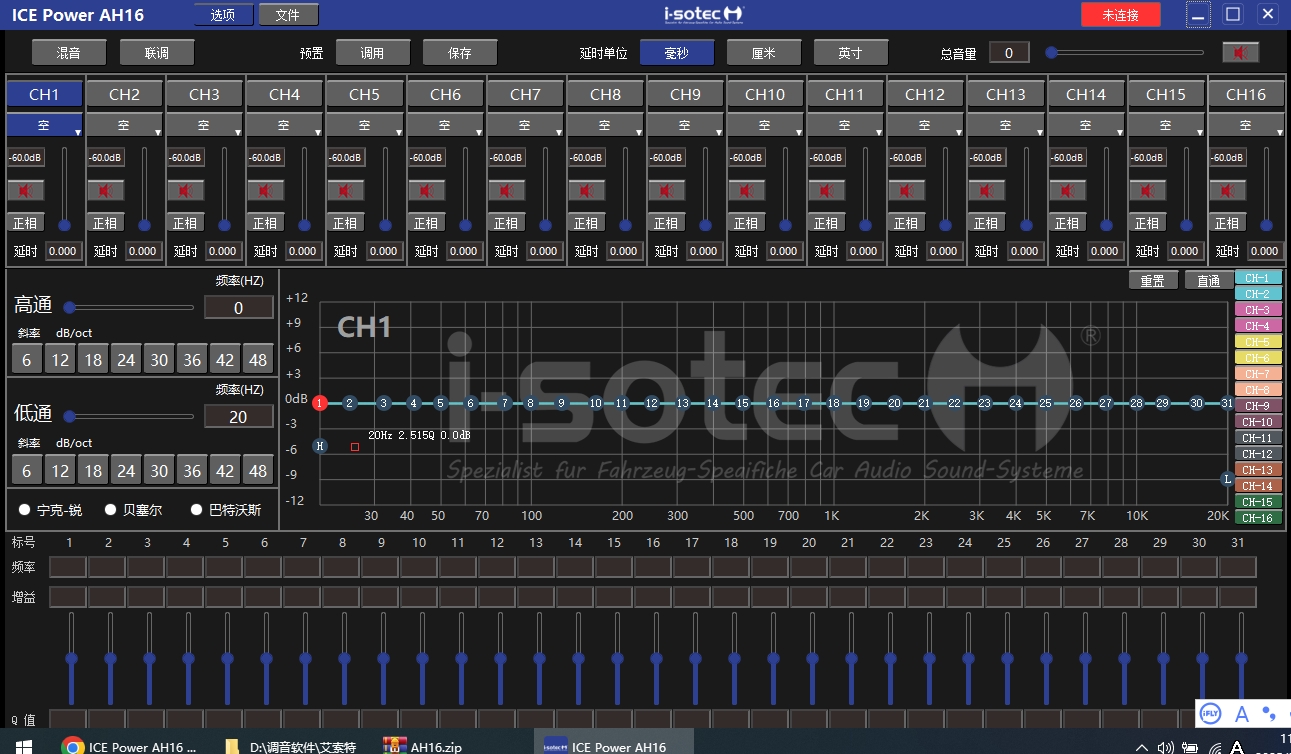The image size is (1291, 754).
Task: Click the CH2 delay value input field
Action: [143, 251]
